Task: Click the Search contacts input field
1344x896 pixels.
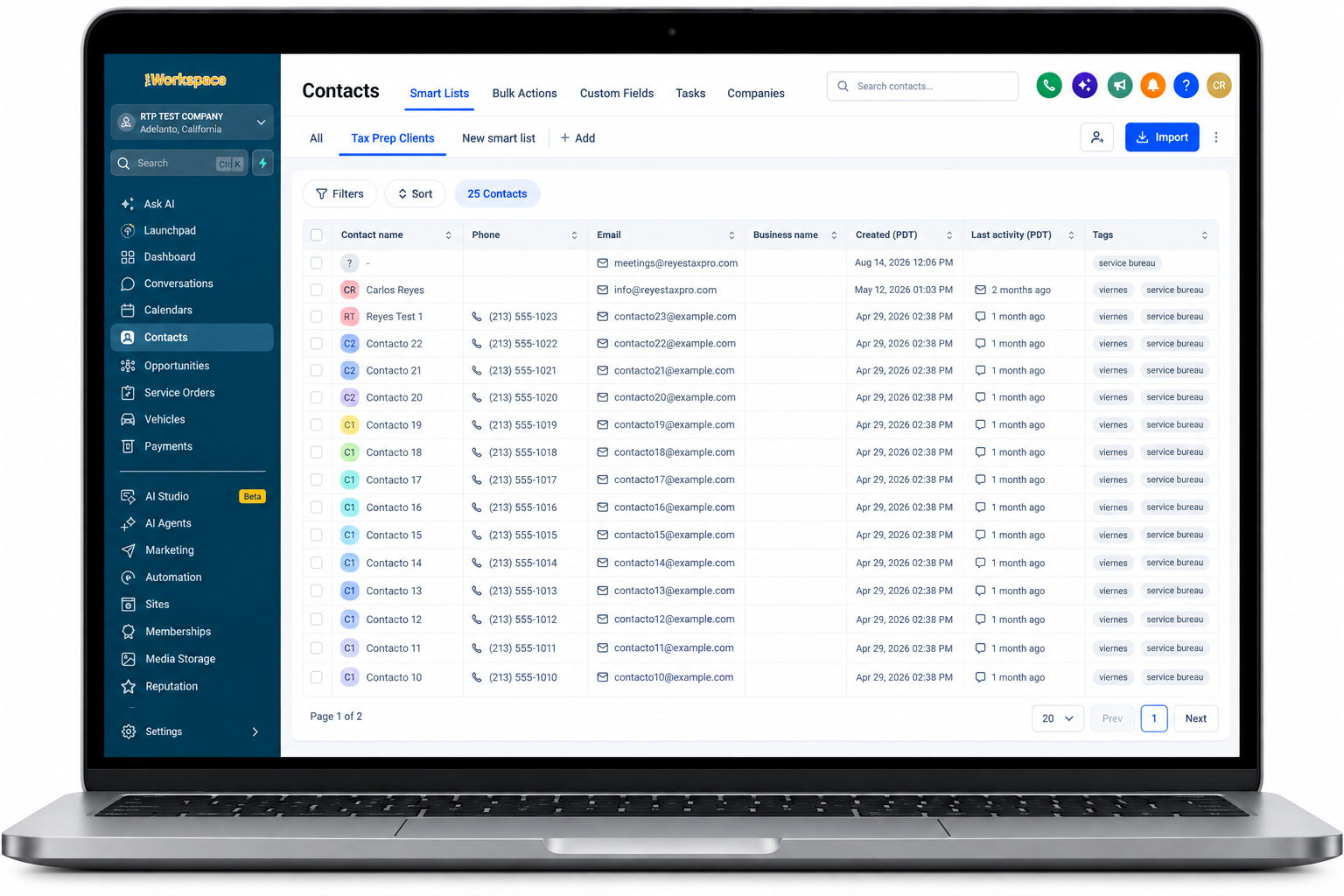Action: (922, 86)
